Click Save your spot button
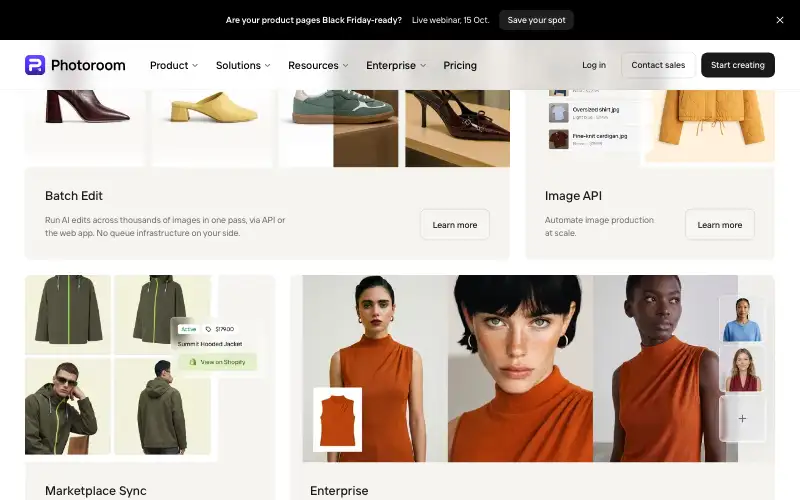This screenshot has width=800, height=500. [x=536, y=20]
